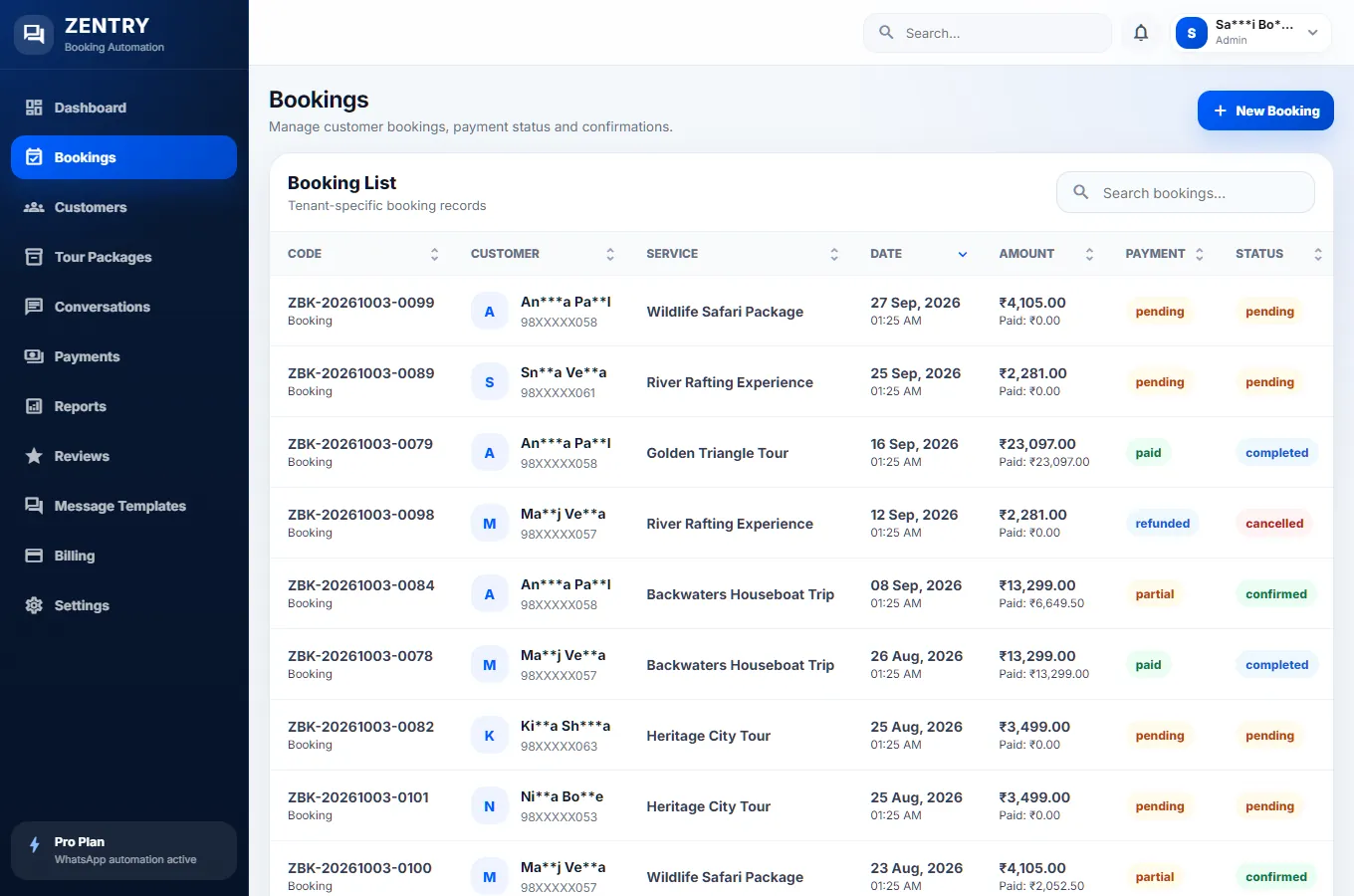Sort by the AMOUNT column
Screen dimensions: 1354x896
pos(1089,254)
